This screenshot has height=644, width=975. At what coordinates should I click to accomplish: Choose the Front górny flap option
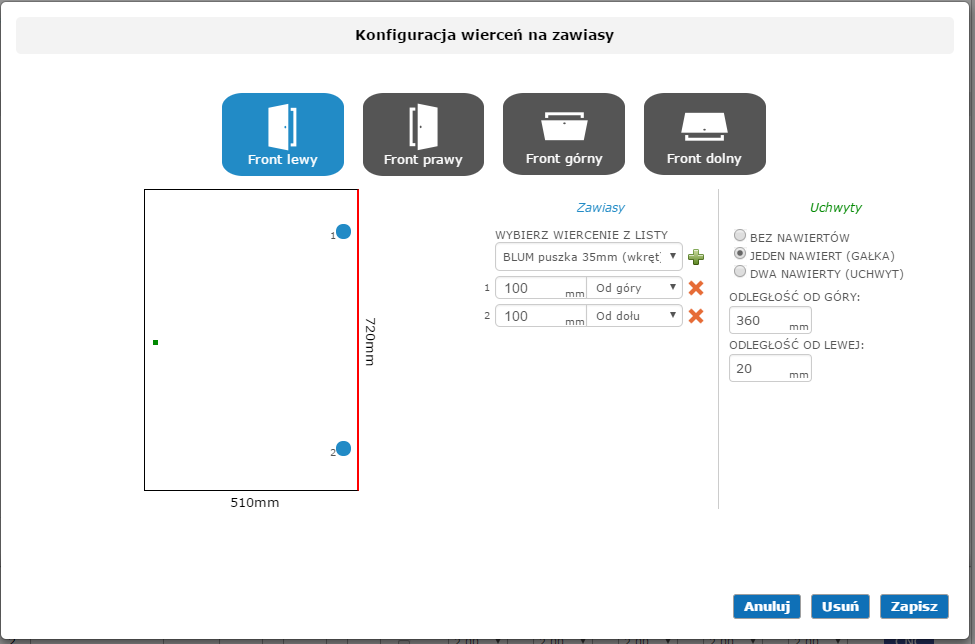pos(564,134)
